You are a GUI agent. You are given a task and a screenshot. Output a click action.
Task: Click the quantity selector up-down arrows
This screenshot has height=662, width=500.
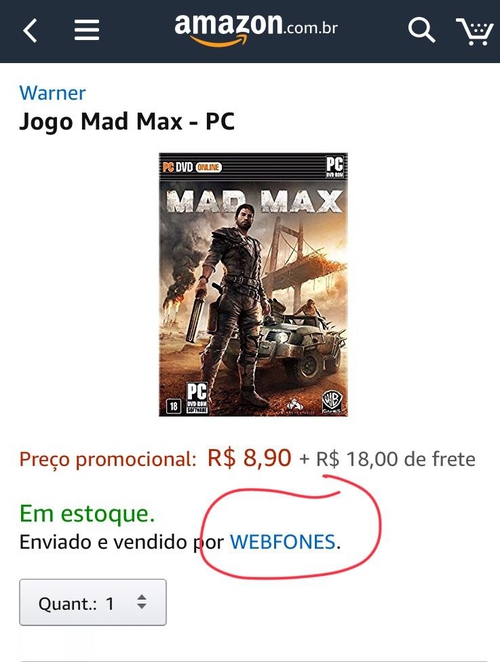141,602
